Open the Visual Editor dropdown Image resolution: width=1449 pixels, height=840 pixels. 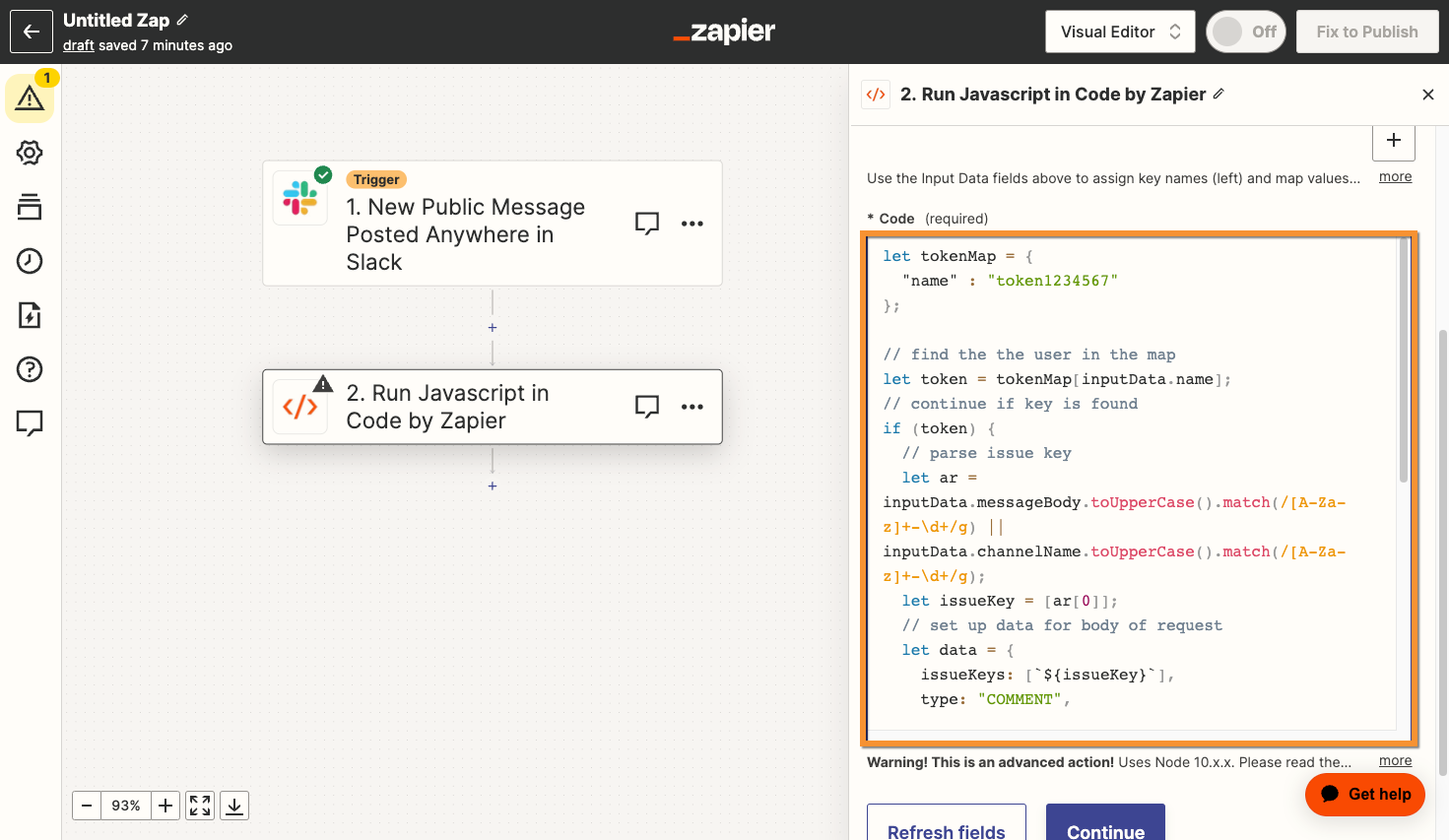coord(1120,32)
